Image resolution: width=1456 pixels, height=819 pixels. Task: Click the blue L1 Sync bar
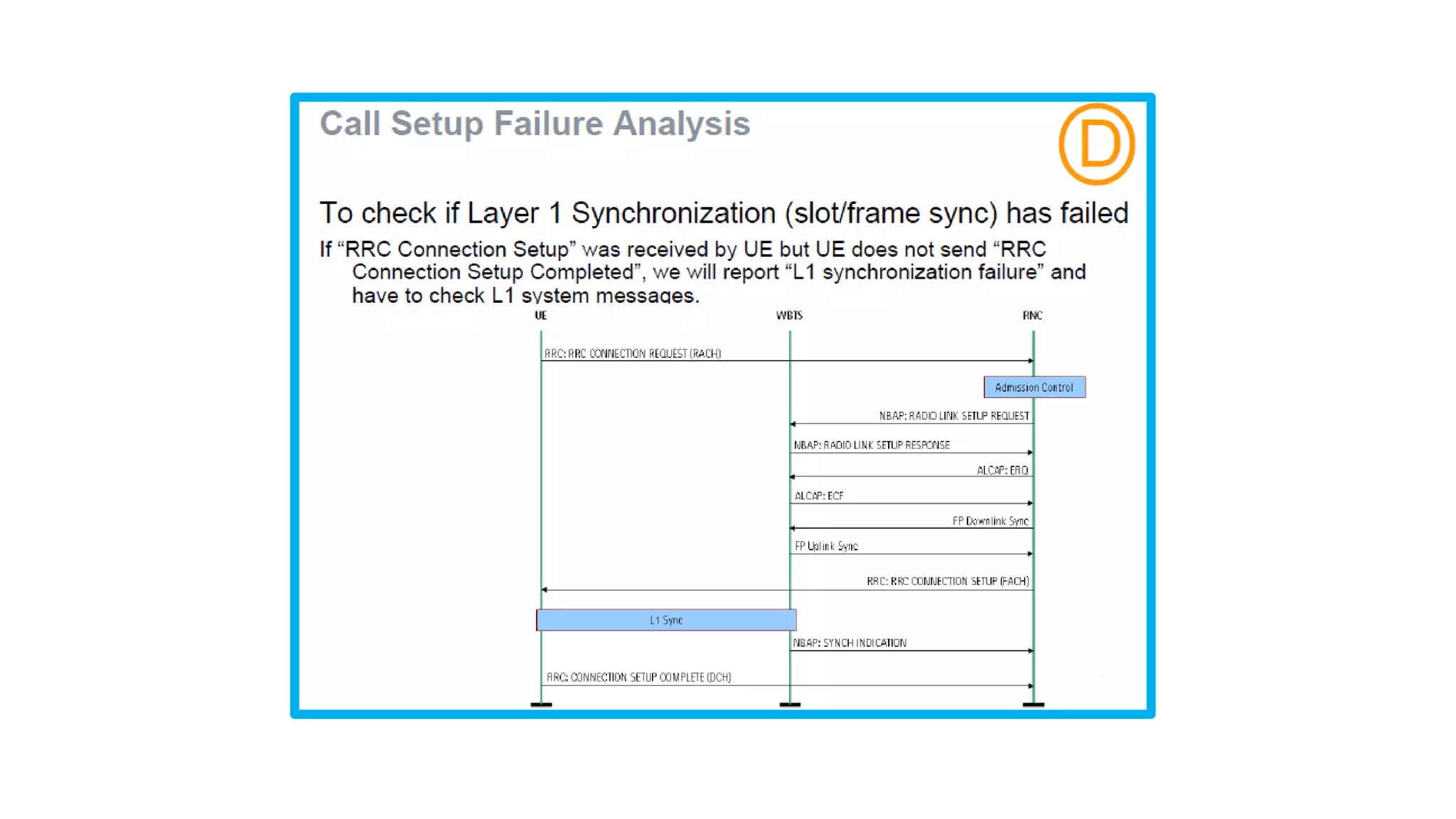coord(666,620)
